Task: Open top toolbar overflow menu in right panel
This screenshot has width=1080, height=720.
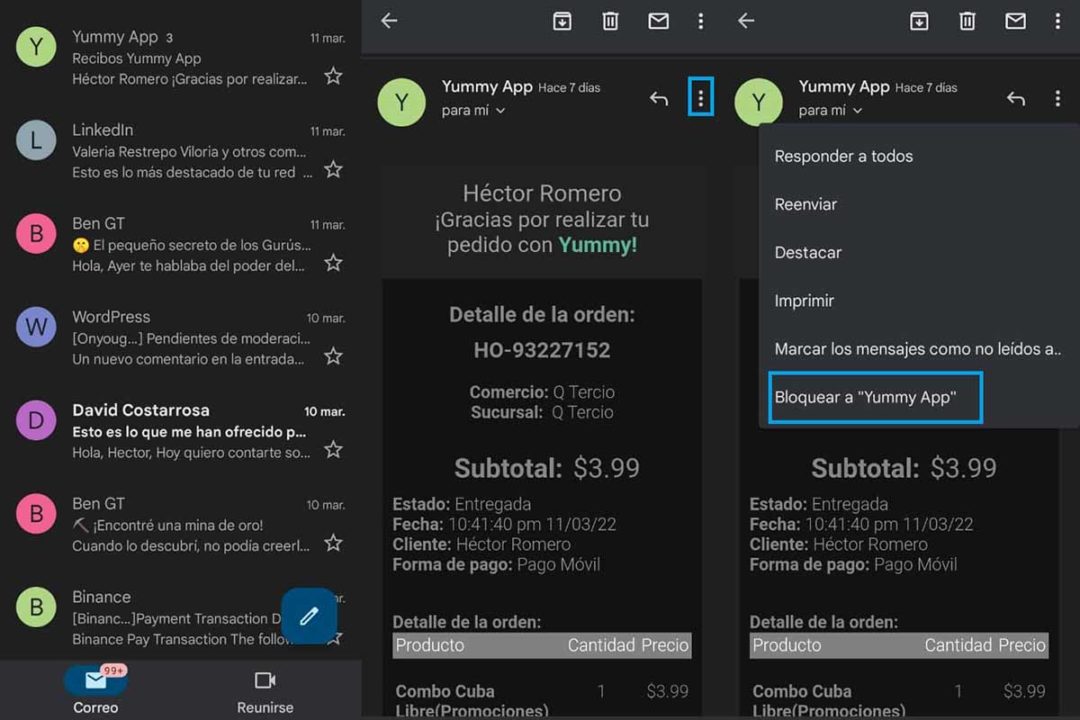Action: coord(1057,21)
